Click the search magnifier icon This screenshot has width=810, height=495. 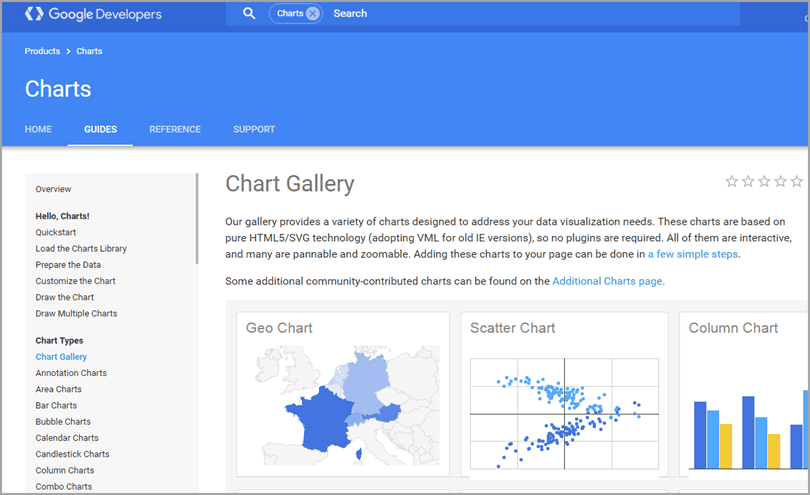click(x=249, y=13)
